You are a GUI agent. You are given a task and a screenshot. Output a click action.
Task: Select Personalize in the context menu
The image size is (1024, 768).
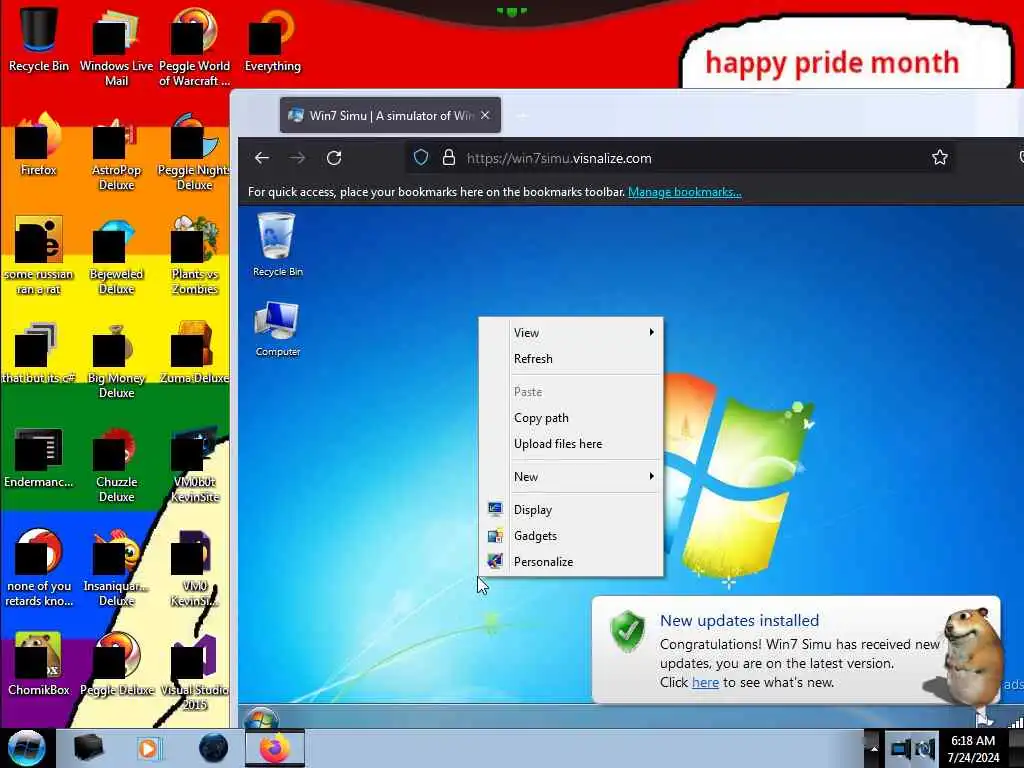pos(571,562)
